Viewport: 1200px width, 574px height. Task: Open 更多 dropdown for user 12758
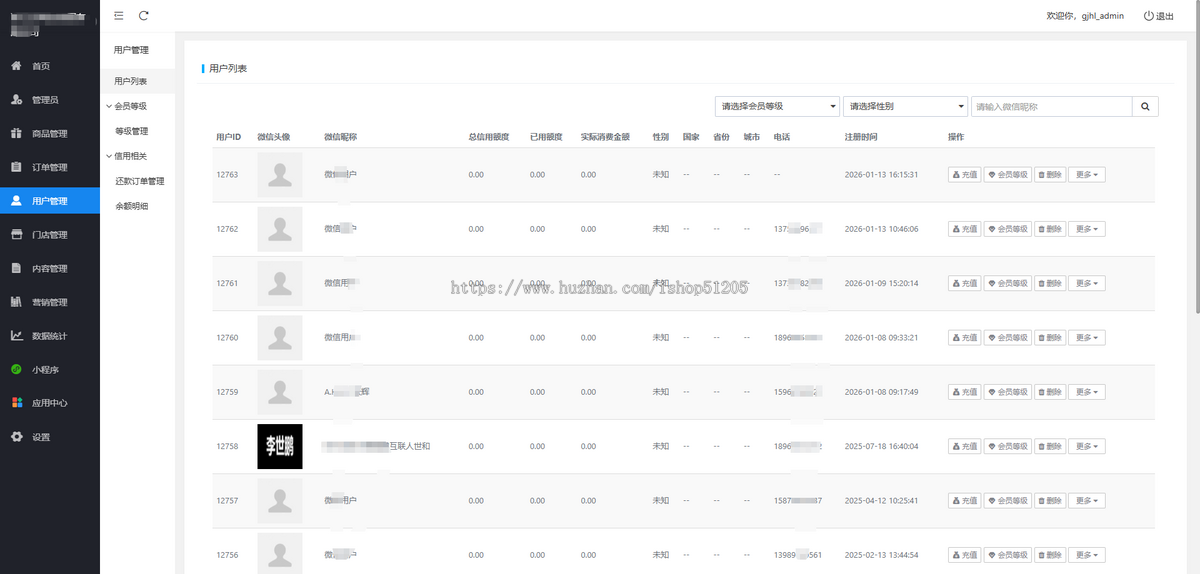1087,446
